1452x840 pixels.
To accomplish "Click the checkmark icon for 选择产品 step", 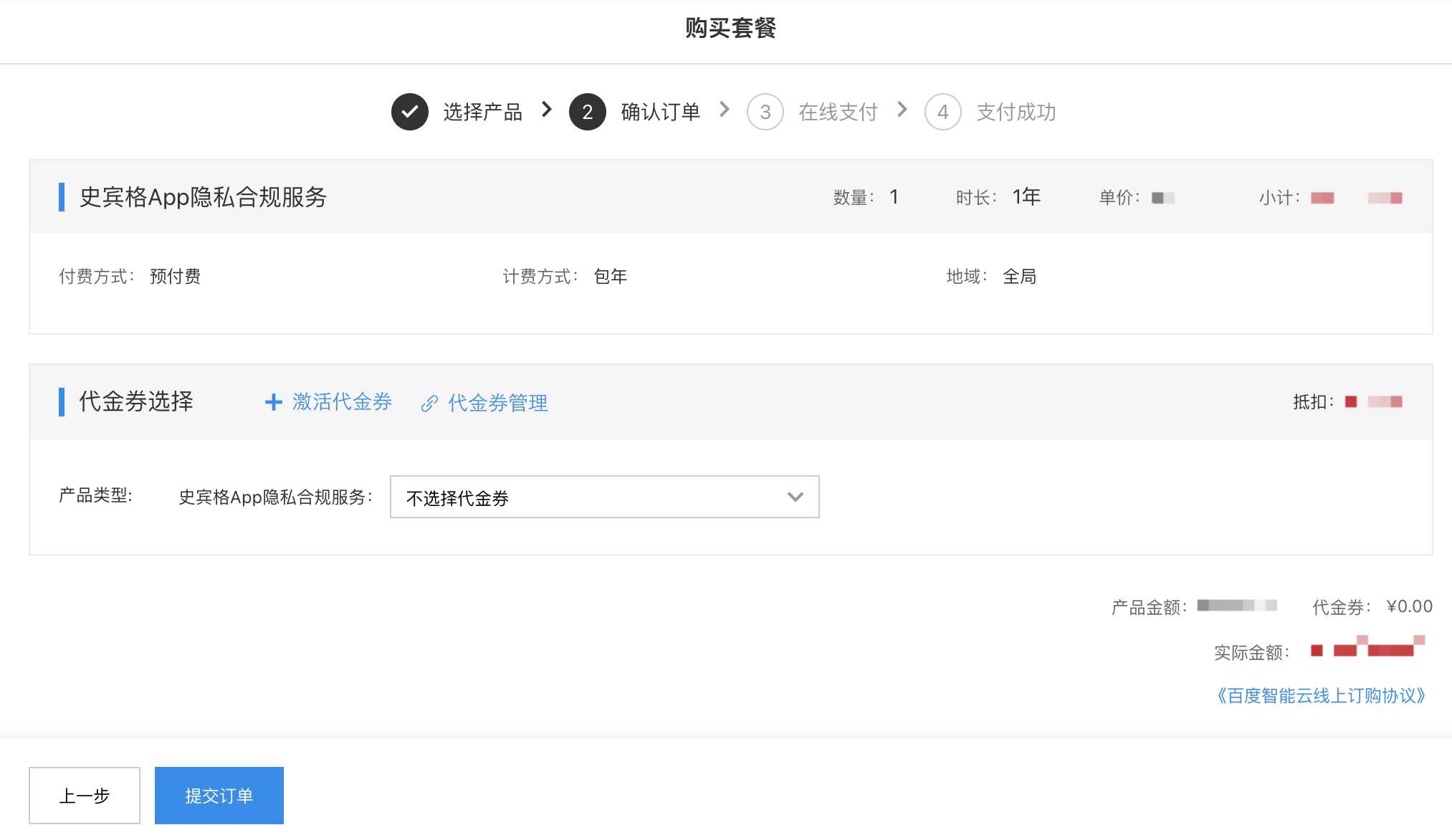I will click(x=410, y=112).
